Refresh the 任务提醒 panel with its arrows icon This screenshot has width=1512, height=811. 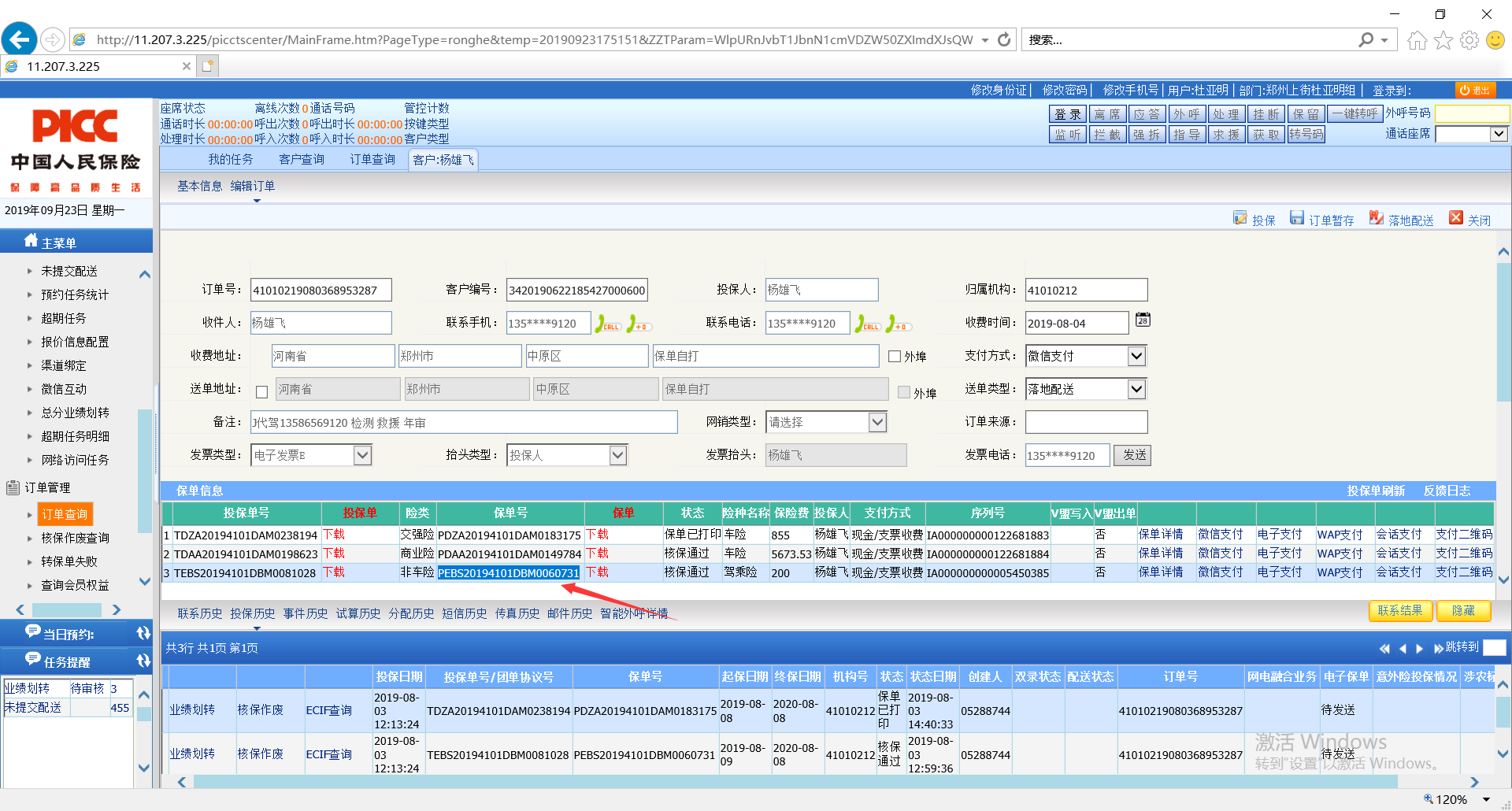(x=143, y=661)
